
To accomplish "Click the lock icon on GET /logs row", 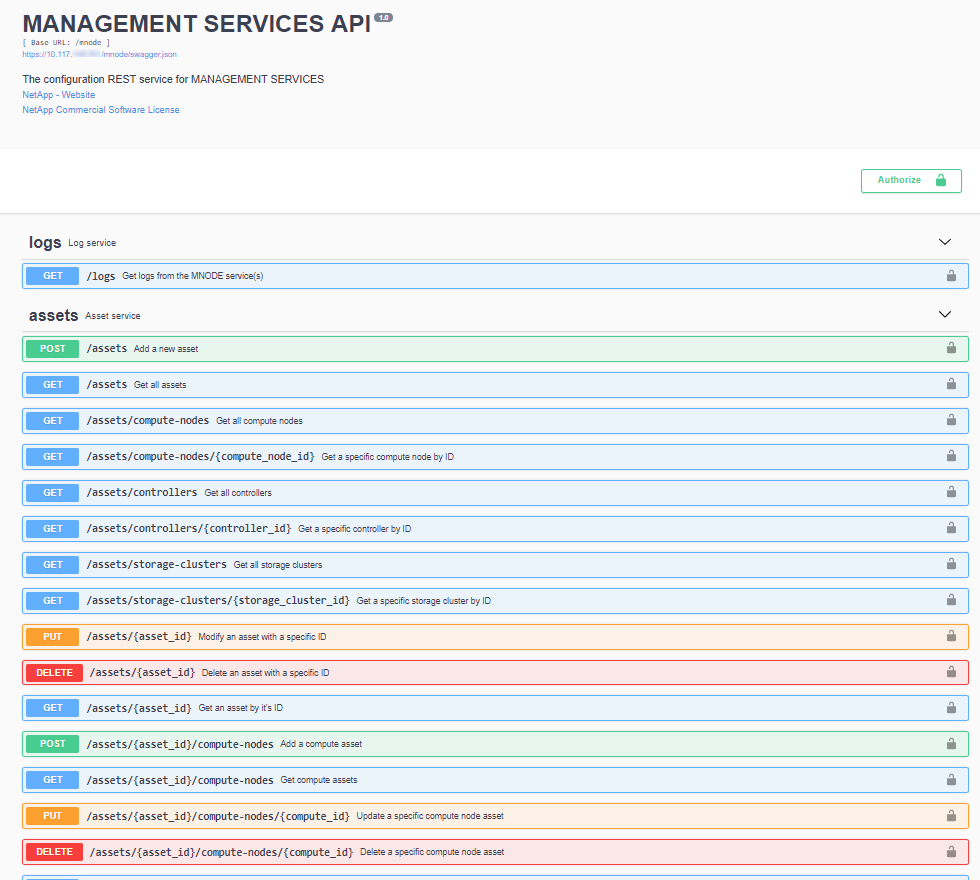I will 951,276.
